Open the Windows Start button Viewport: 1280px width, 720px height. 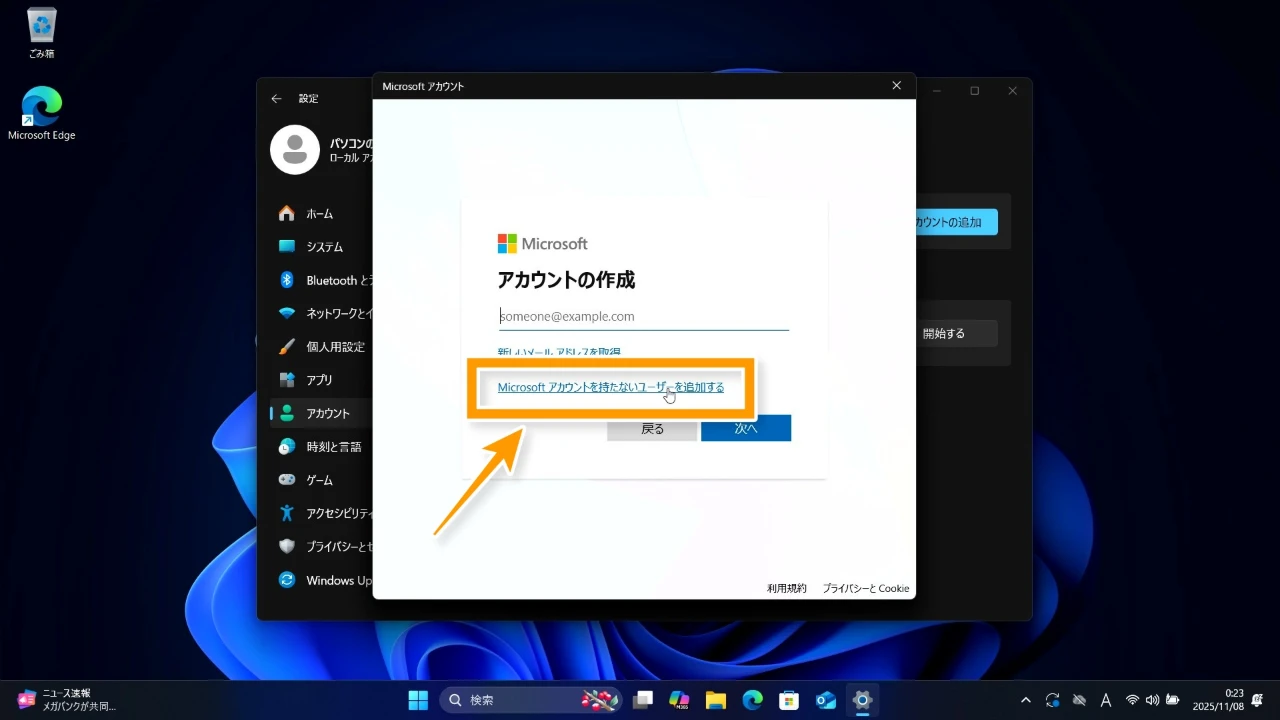(x=418, y=700)
